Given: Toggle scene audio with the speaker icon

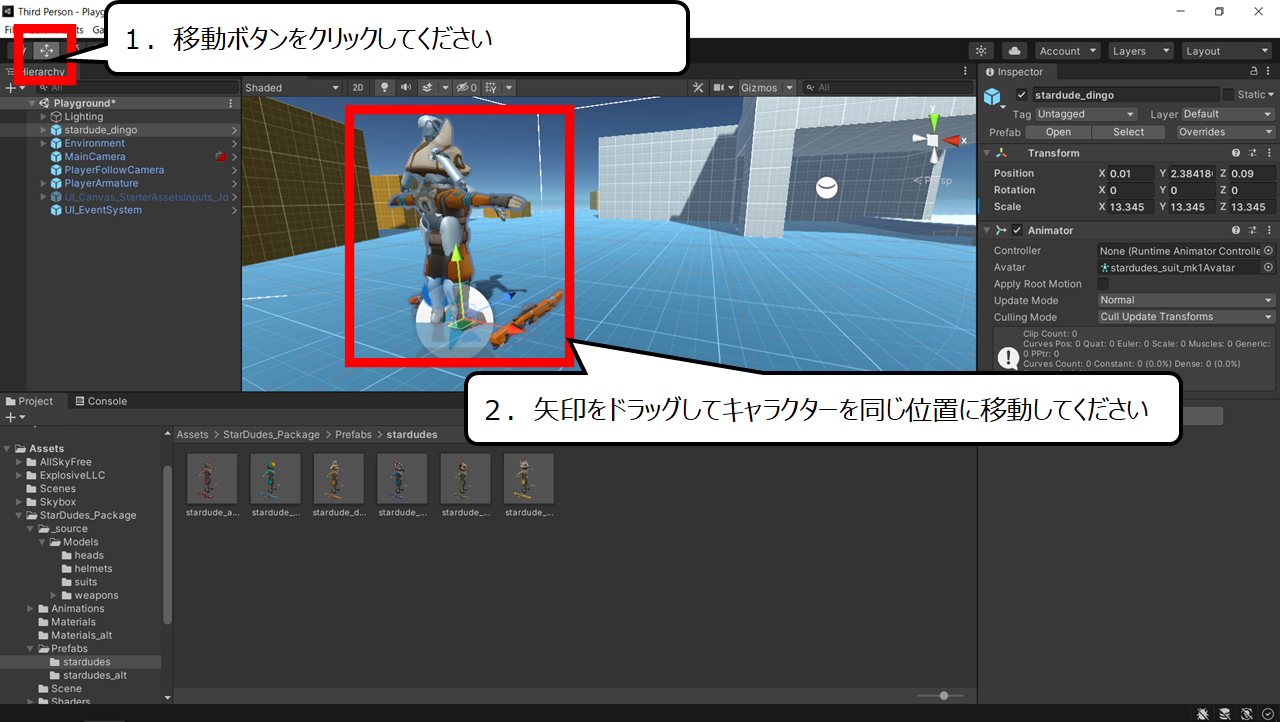Looking at the screenshot, I should coord(405,88).
